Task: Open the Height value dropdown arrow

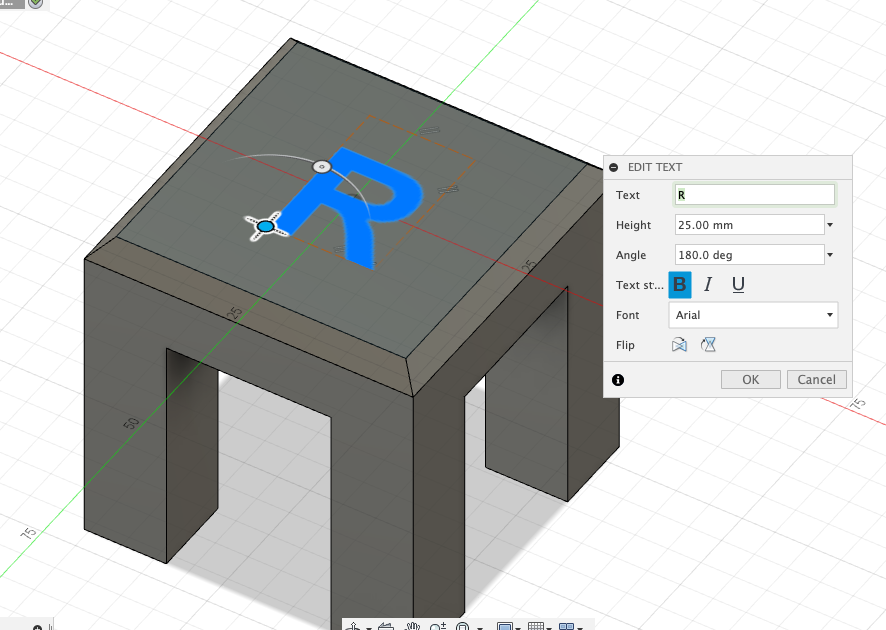Action: (x=830, y=225)
